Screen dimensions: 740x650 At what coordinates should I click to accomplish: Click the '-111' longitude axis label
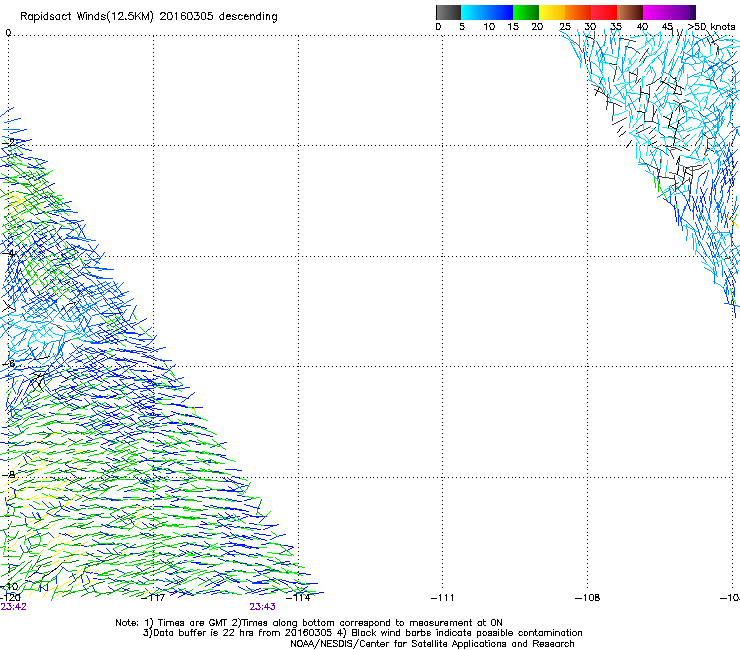pos(443,598)
